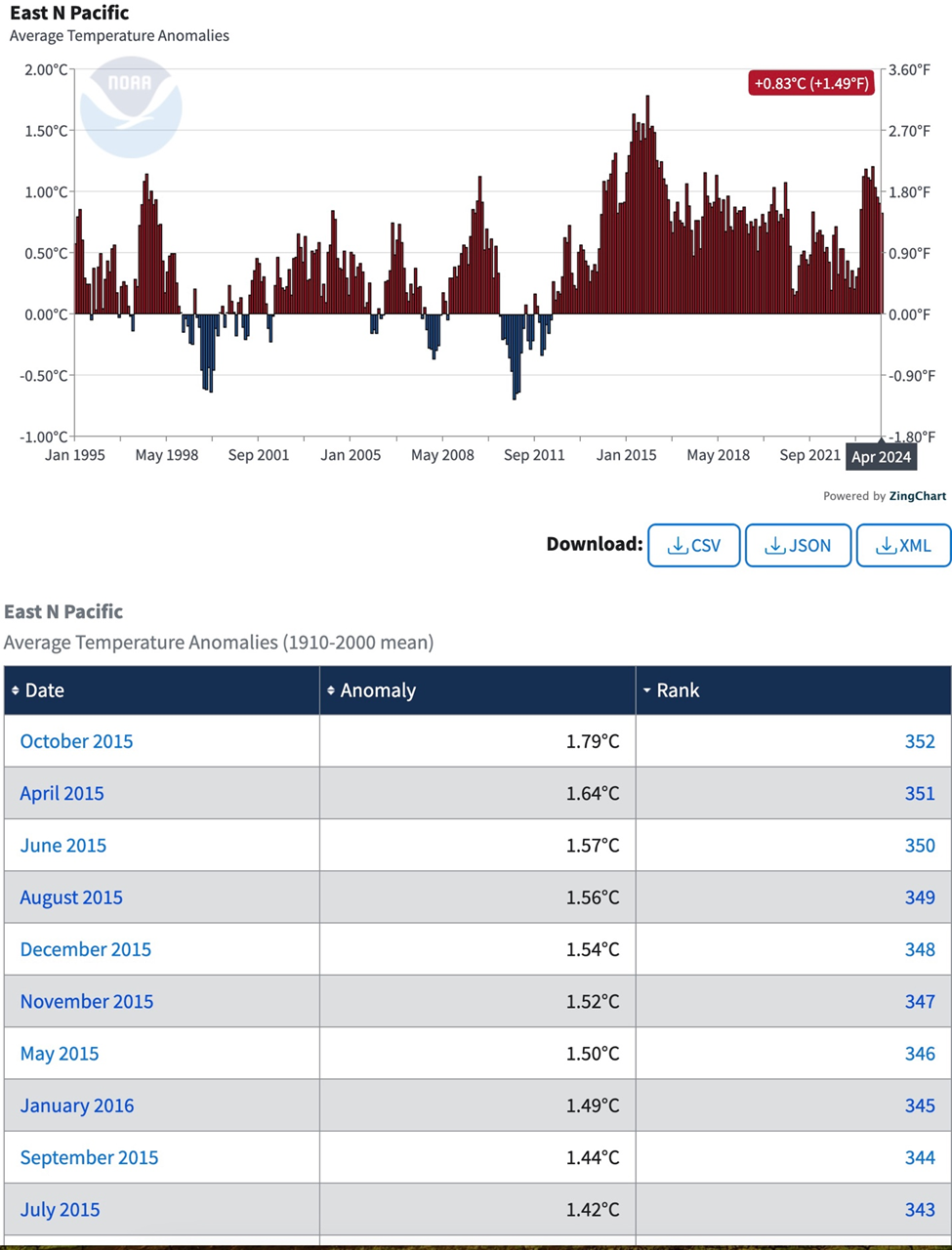Open the June 2015 entry

point(63,845)
